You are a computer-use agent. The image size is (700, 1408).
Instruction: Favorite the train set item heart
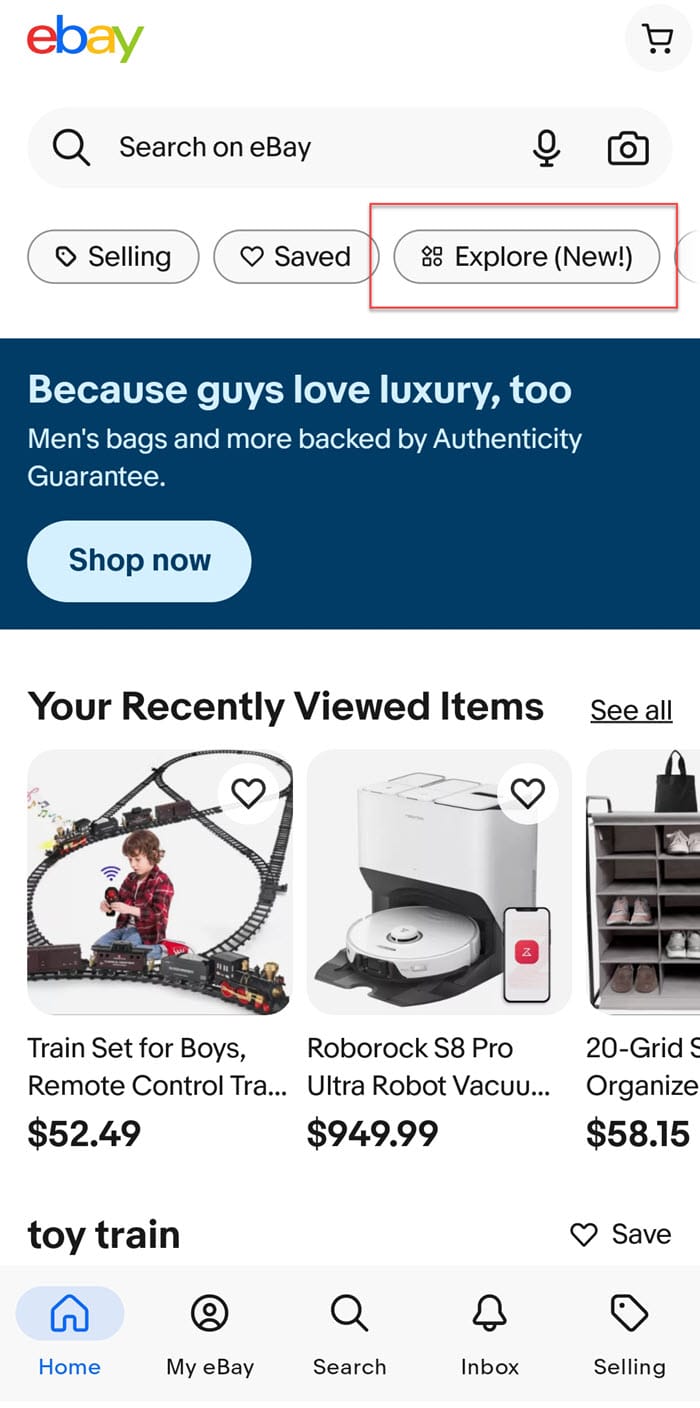248,794
